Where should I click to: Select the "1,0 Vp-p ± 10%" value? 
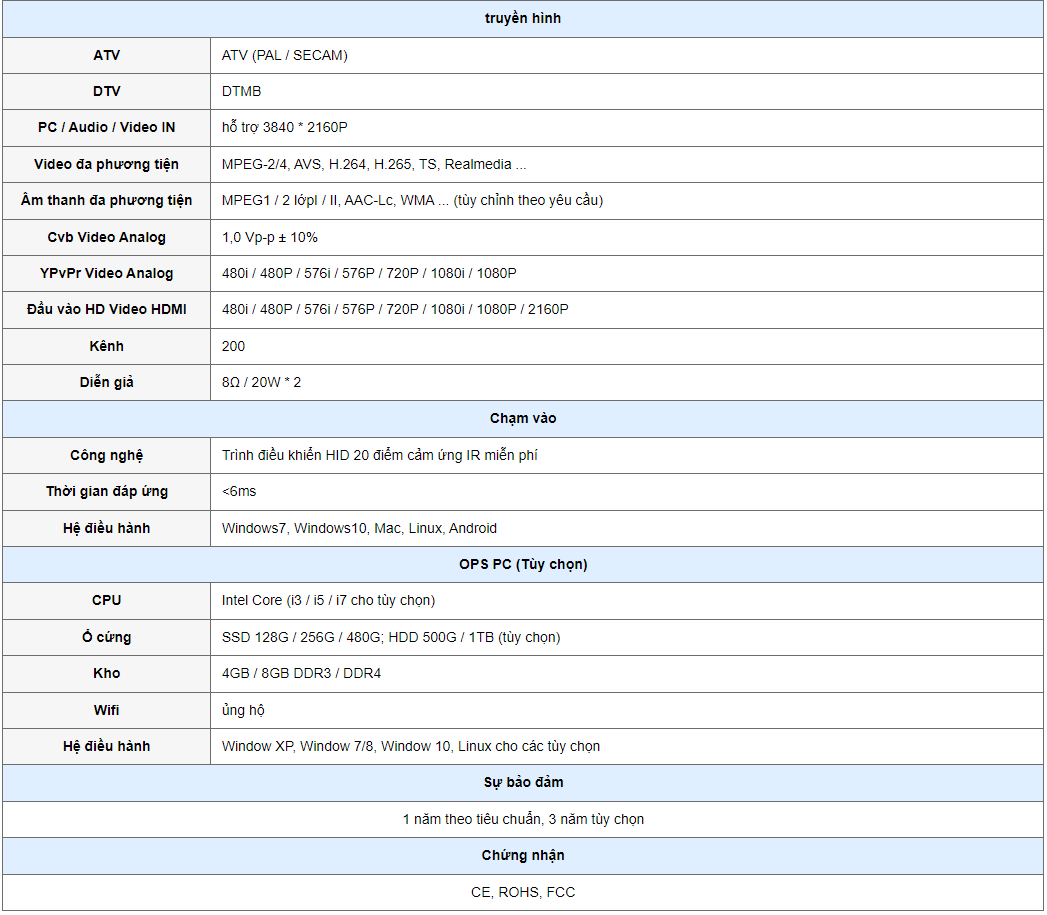point(270,237)
